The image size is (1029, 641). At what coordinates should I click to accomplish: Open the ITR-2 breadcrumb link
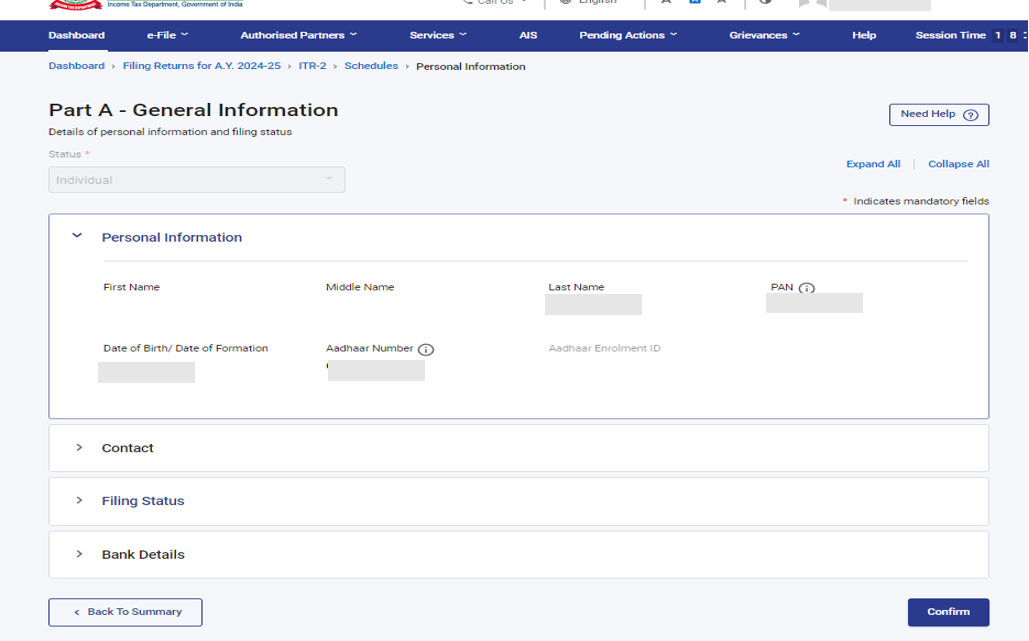(x=312, y=66)
